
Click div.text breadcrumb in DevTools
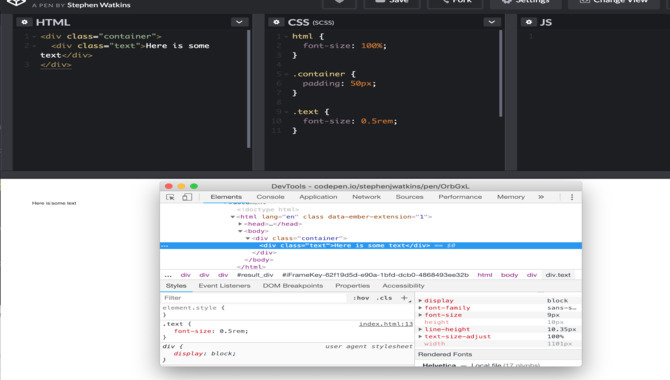(558, 275)
